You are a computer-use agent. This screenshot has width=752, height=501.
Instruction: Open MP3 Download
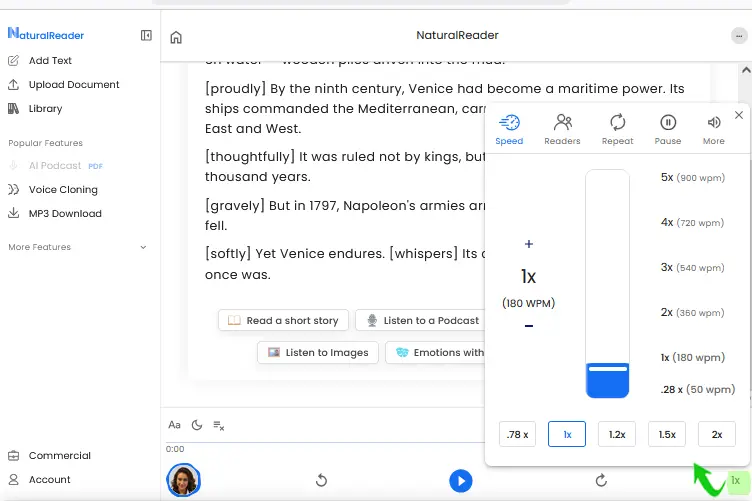(55, 213)
